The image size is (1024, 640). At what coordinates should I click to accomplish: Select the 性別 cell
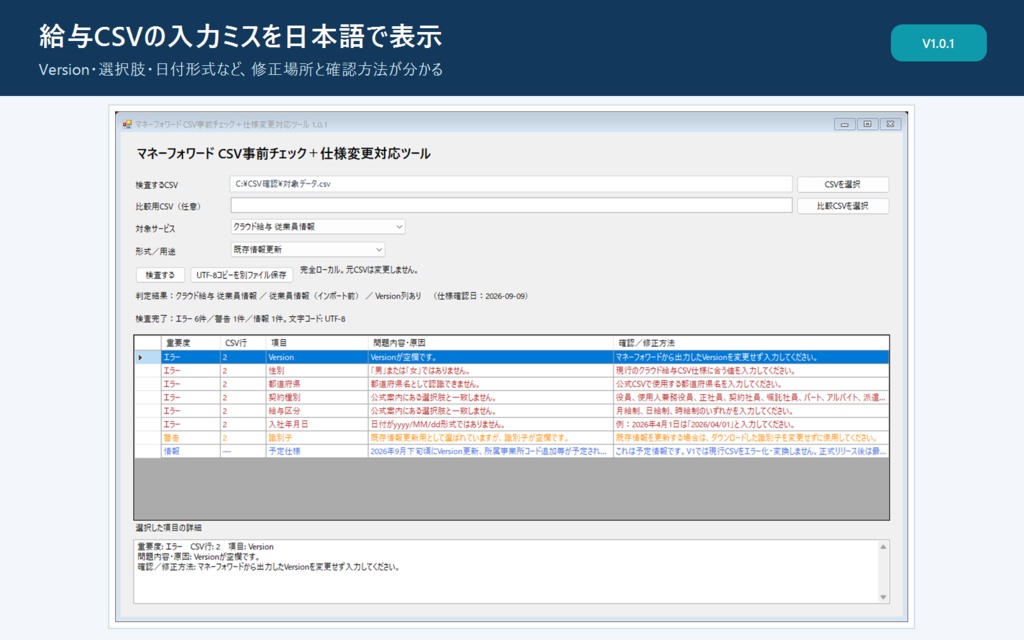tap(317, 370)
